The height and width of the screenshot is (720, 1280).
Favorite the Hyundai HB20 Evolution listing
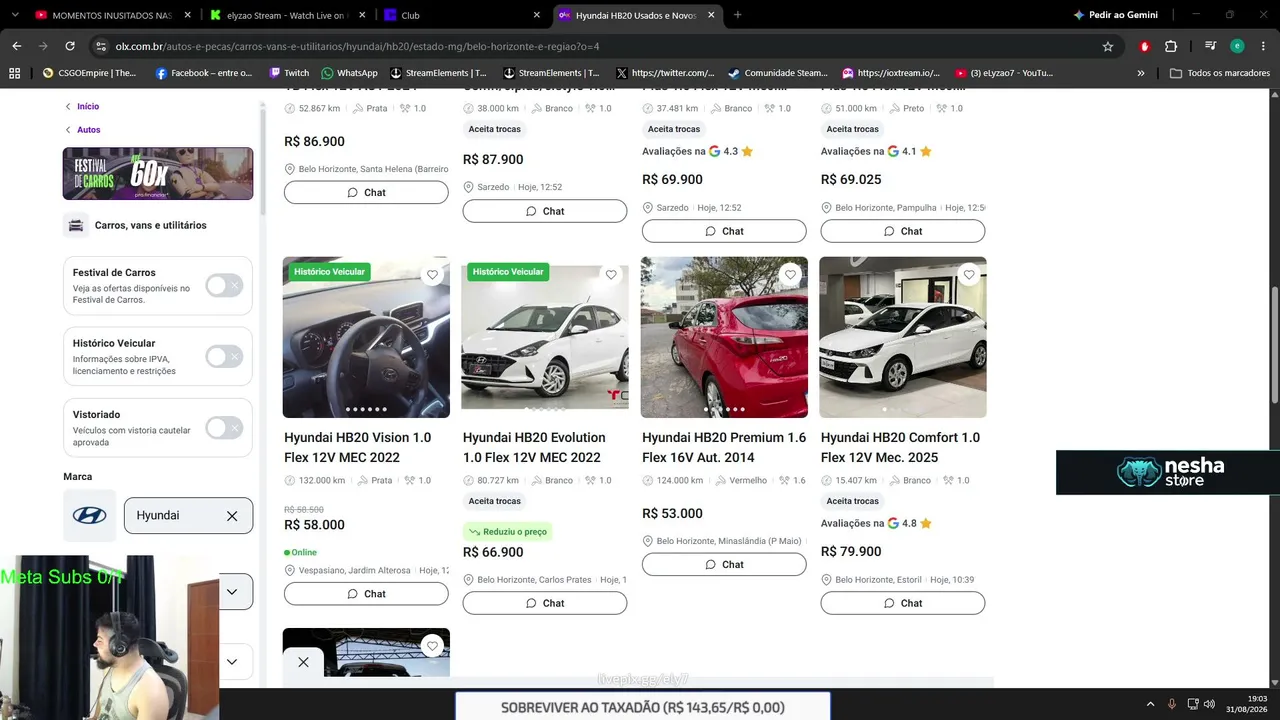pos(611,275)
